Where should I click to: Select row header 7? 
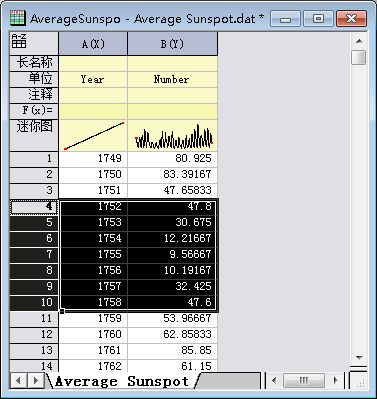coord(34,255)
